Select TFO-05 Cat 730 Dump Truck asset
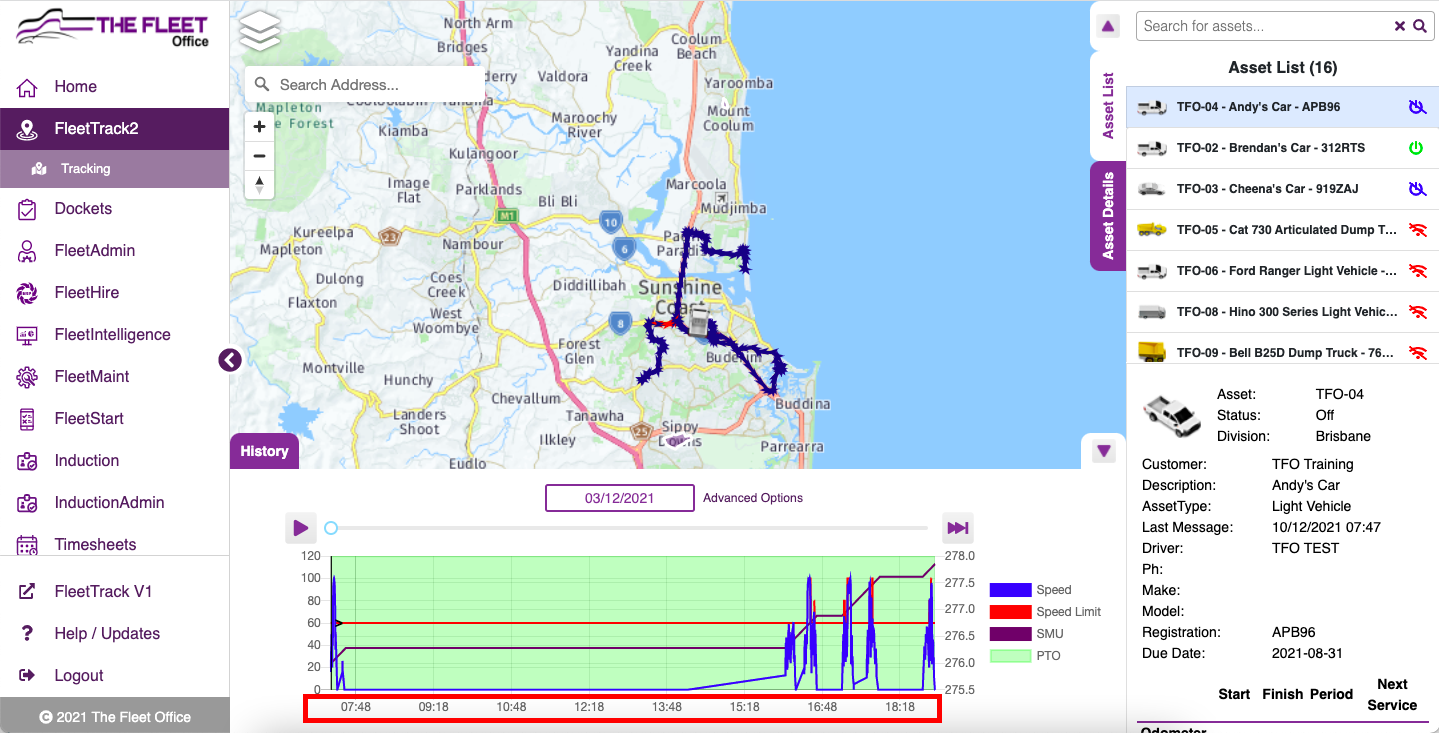Screen dimensions: 1439x733 [x=1283, y=230]
